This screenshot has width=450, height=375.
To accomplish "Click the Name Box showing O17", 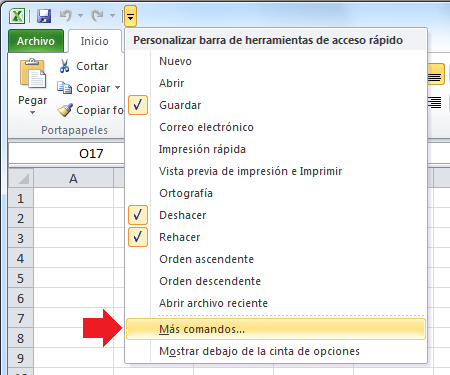I will pos(67,153).
